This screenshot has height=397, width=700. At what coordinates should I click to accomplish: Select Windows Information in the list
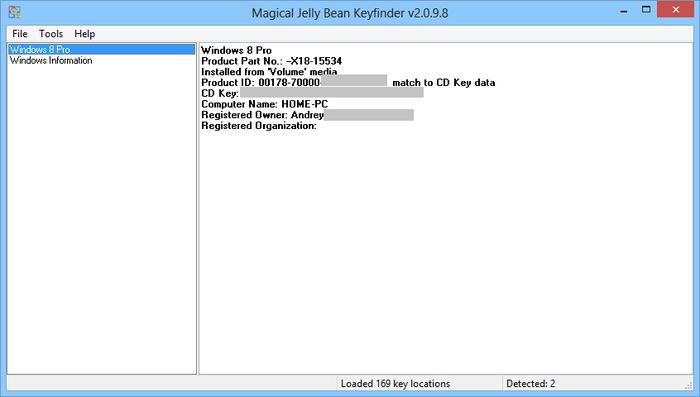click(x=51, y=60)
